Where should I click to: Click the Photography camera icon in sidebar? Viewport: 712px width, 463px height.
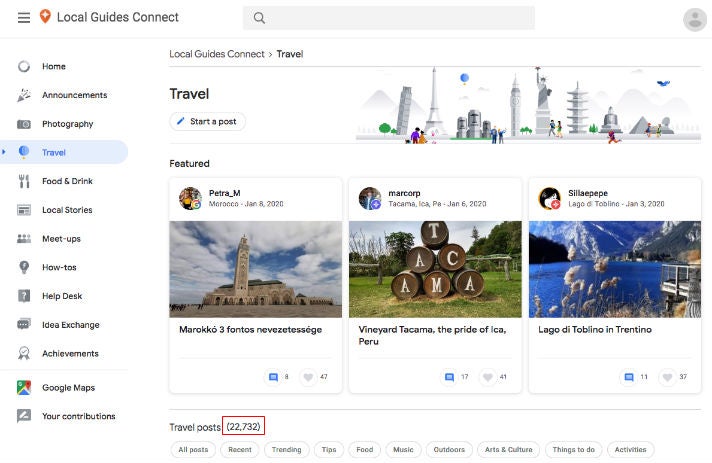tap(24, 124)
